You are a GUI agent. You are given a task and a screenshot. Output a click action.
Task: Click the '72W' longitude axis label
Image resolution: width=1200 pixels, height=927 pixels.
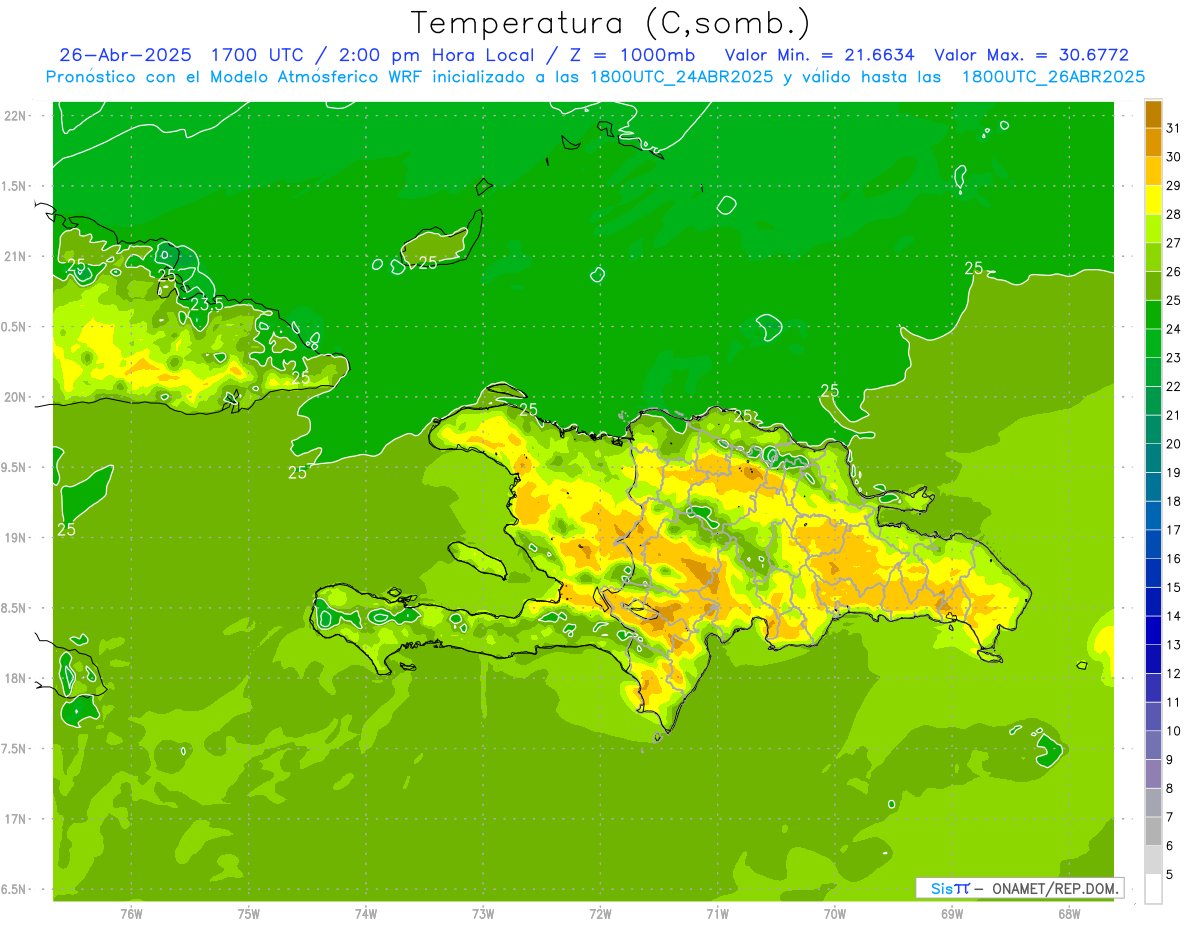click(600, 913)
